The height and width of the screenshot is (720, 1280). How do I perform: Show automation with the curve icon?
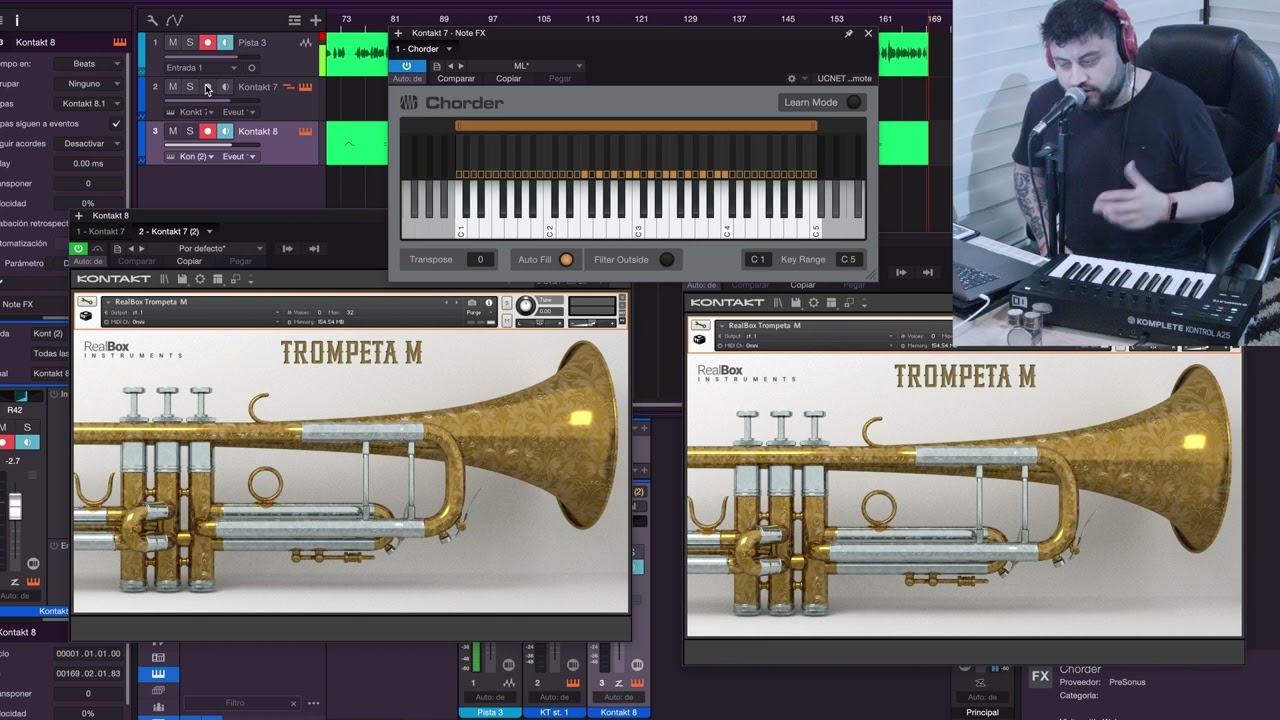click(x=174, y=20)
